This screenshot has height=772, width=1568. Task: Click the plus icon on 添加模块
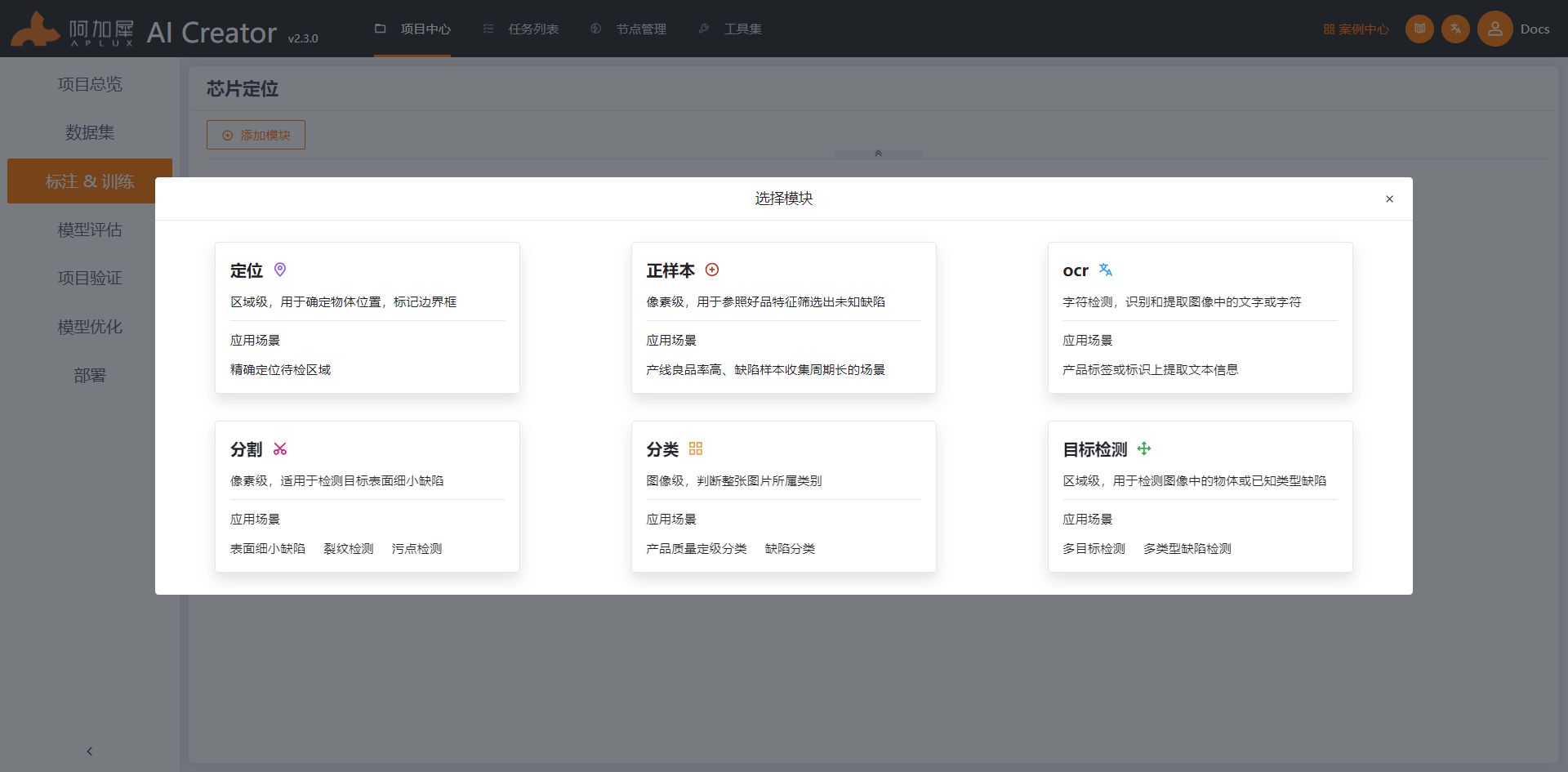pyautogui.click(x=228, y=136)
